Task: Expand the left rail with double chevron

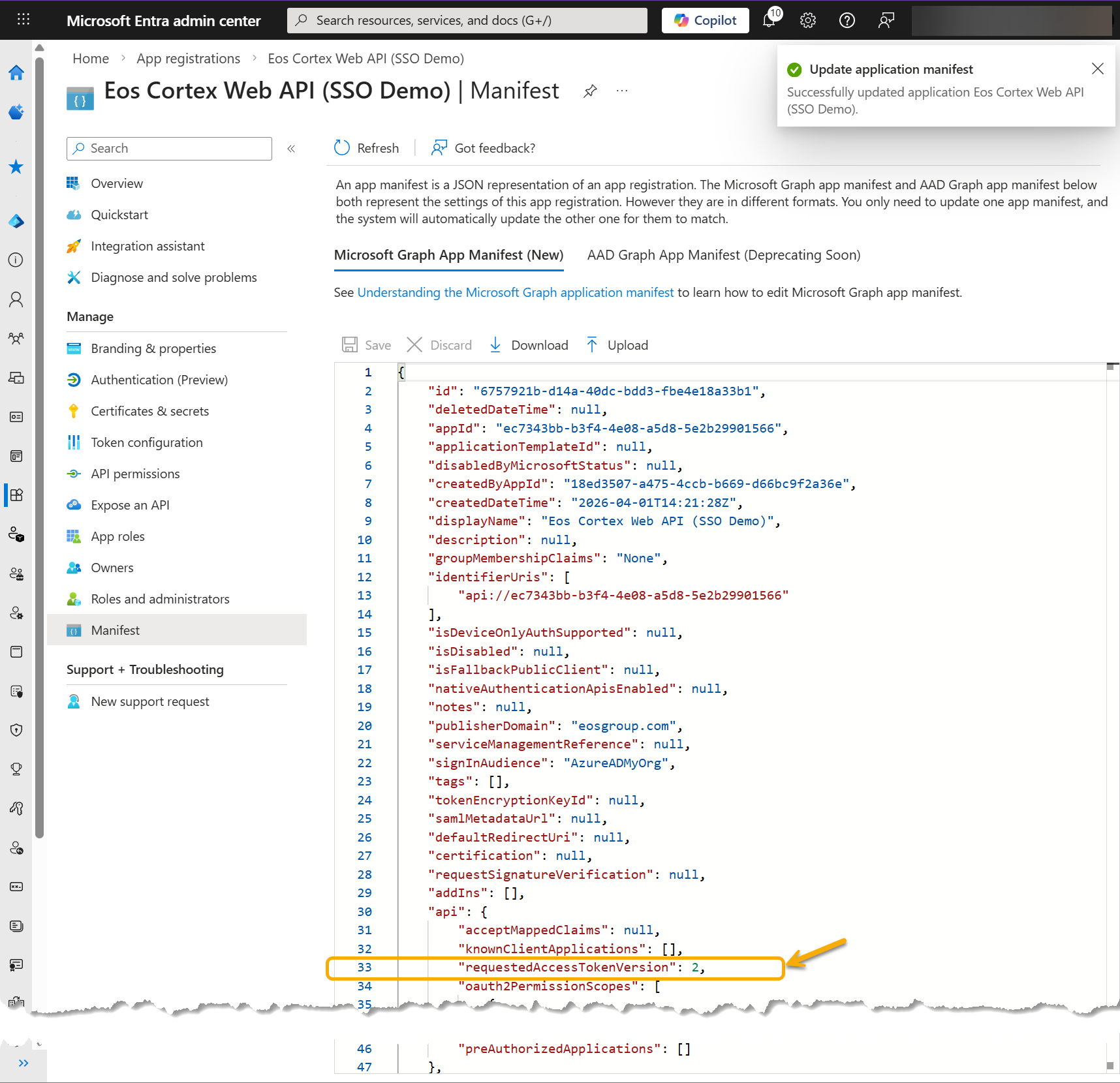Action: click(x=23, y=1063)
